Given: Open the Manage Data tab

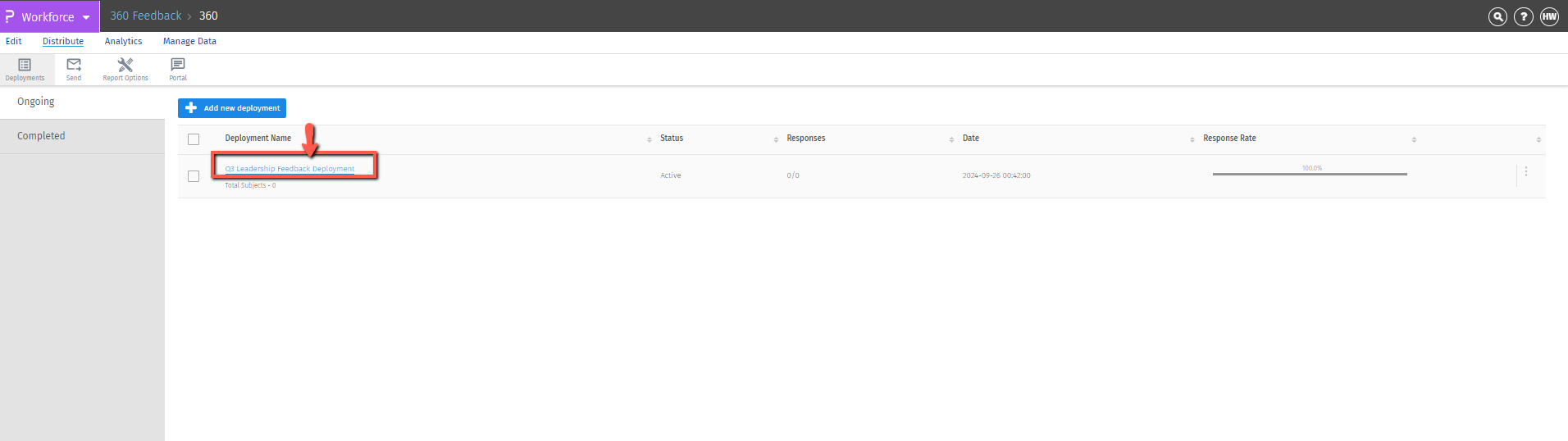Looking at the screenshot, I should point(189,41).
